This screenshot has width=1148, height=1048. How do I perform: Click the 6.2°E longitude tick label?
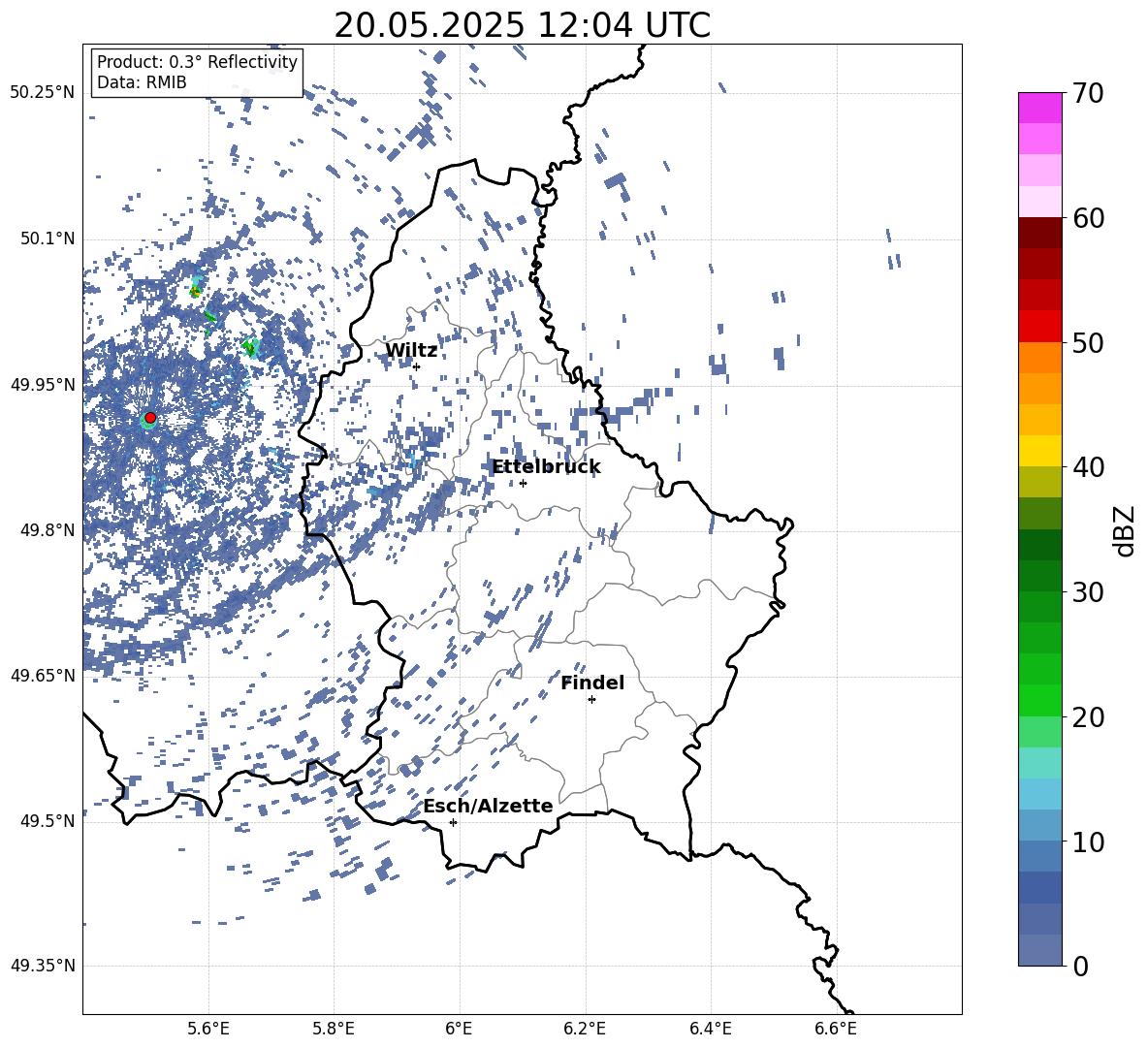(x=585, y=1029)
